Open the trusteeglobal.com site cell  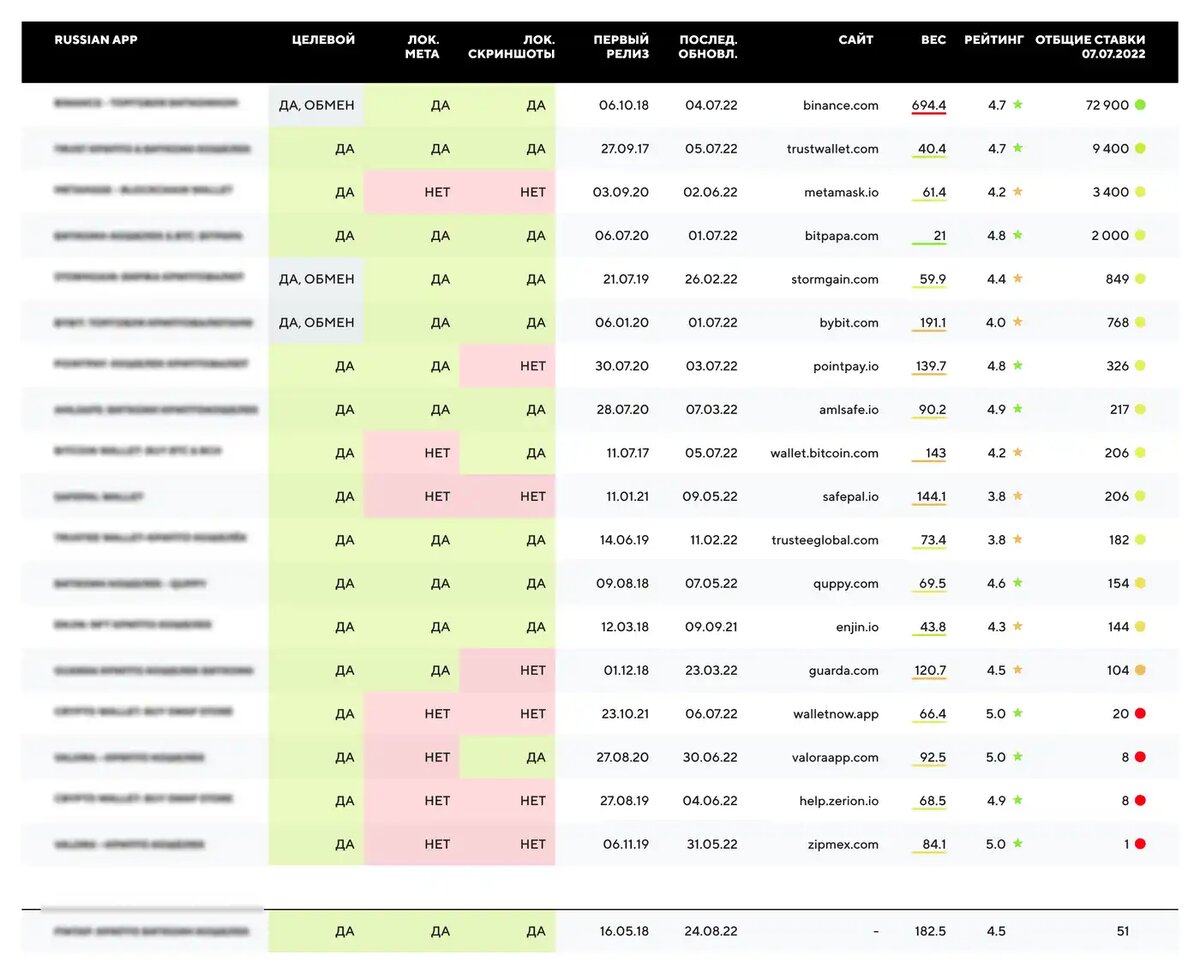coord(826,540)
